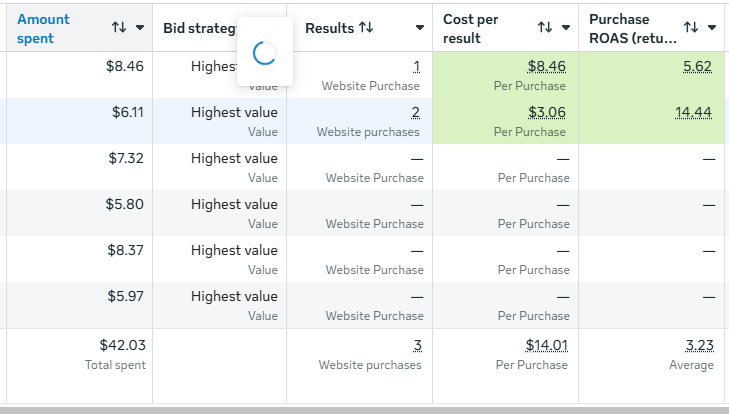Click the 5.62 ROAS value

pos(697,66)
